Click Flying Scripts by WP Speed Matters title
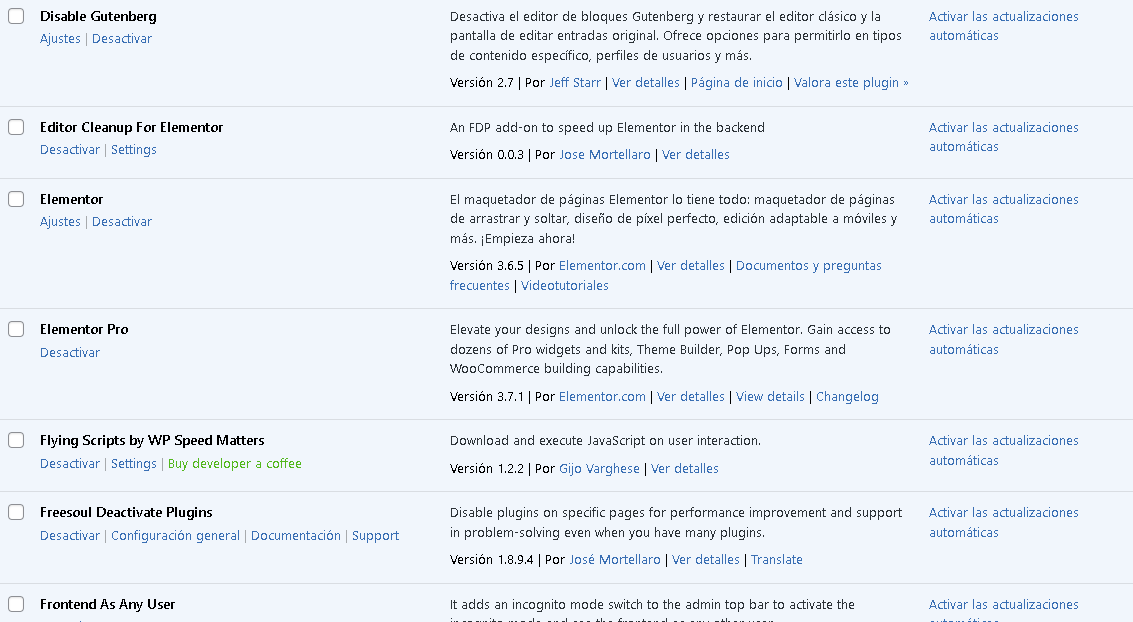 pos(152,441)
